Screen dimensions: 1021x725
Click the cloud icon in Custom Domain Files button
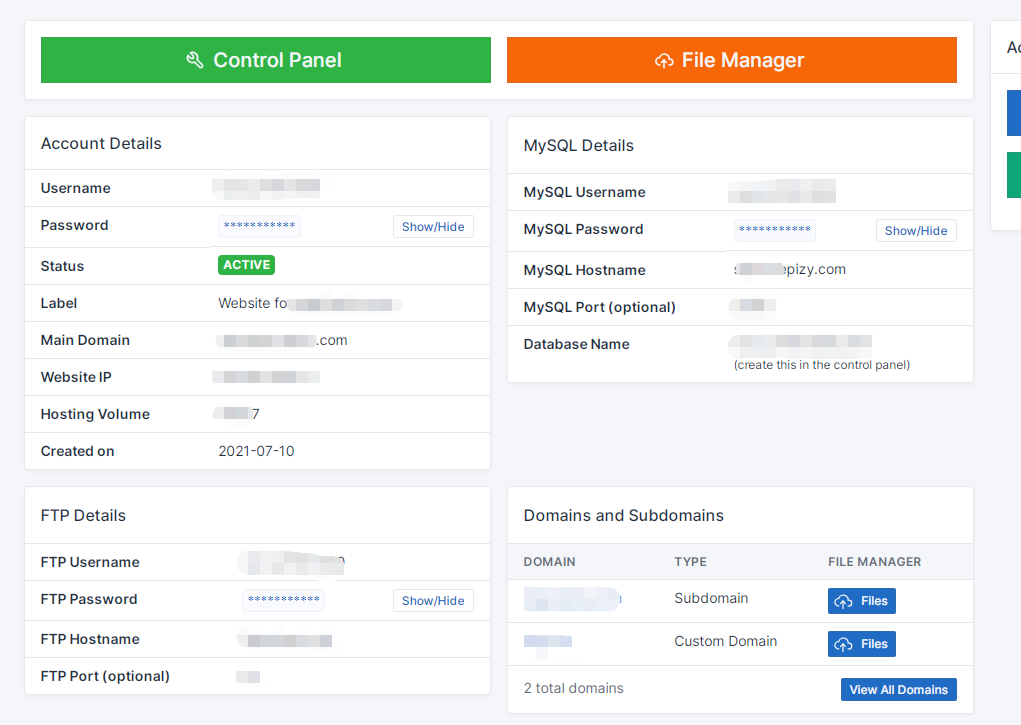[x=843, y=644]
